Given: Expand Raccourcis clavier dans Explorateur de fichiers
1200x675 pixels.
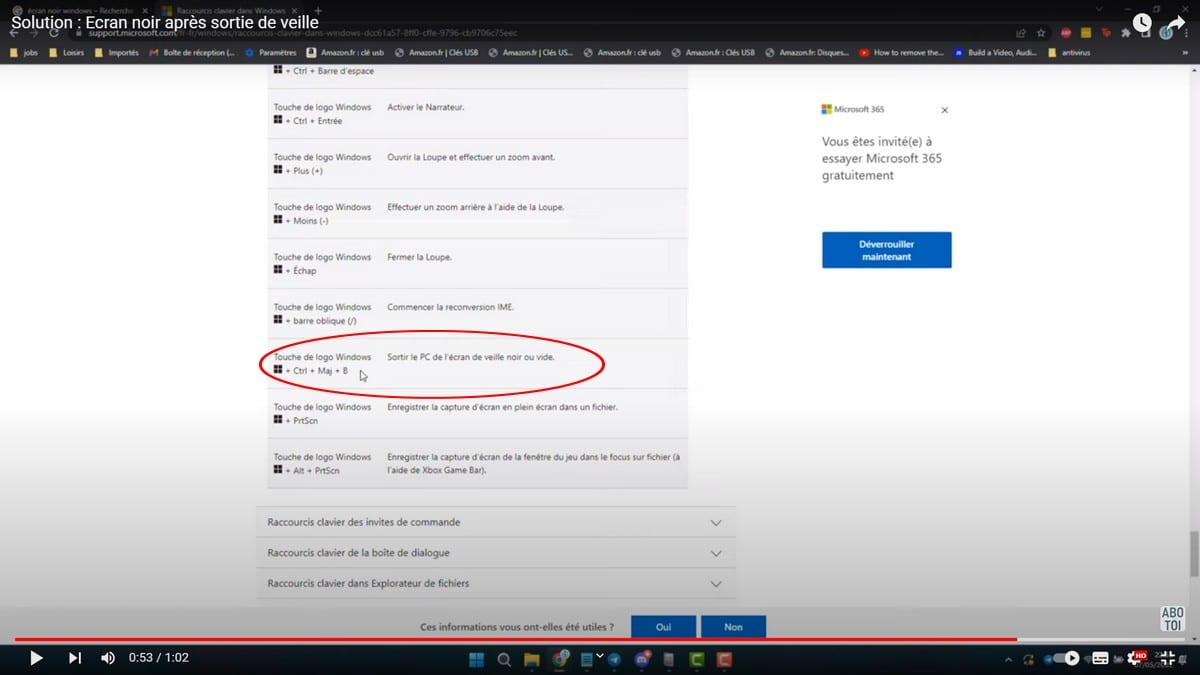Looking at the screenshot, I should pos(495,583).
